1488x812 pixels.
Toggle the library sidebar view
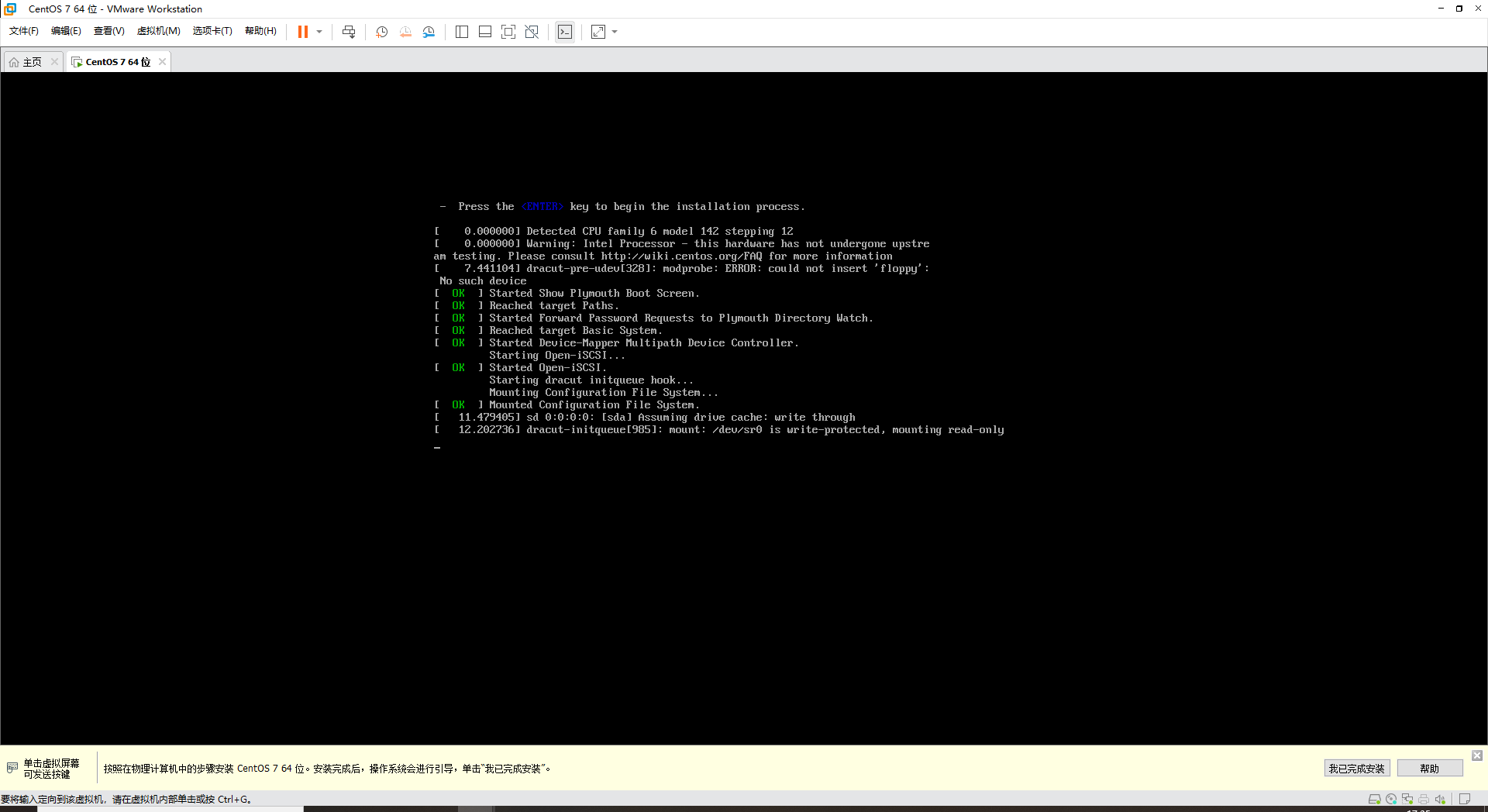[x=462, y=32]
